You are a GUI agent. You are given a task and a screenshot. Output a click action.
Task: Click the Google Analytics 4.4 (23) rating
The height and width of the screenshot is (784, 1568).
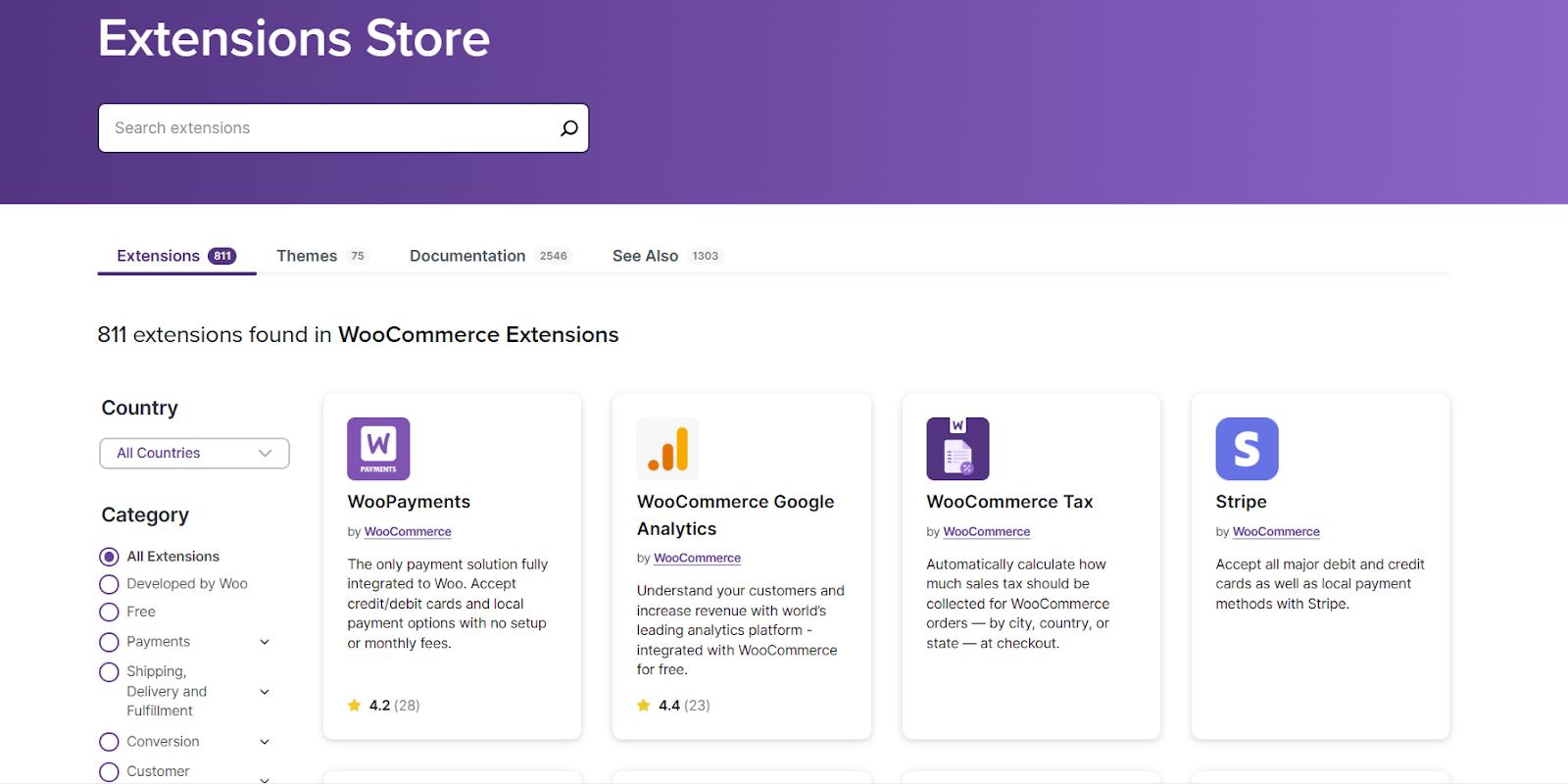click(x=673, y=705)
